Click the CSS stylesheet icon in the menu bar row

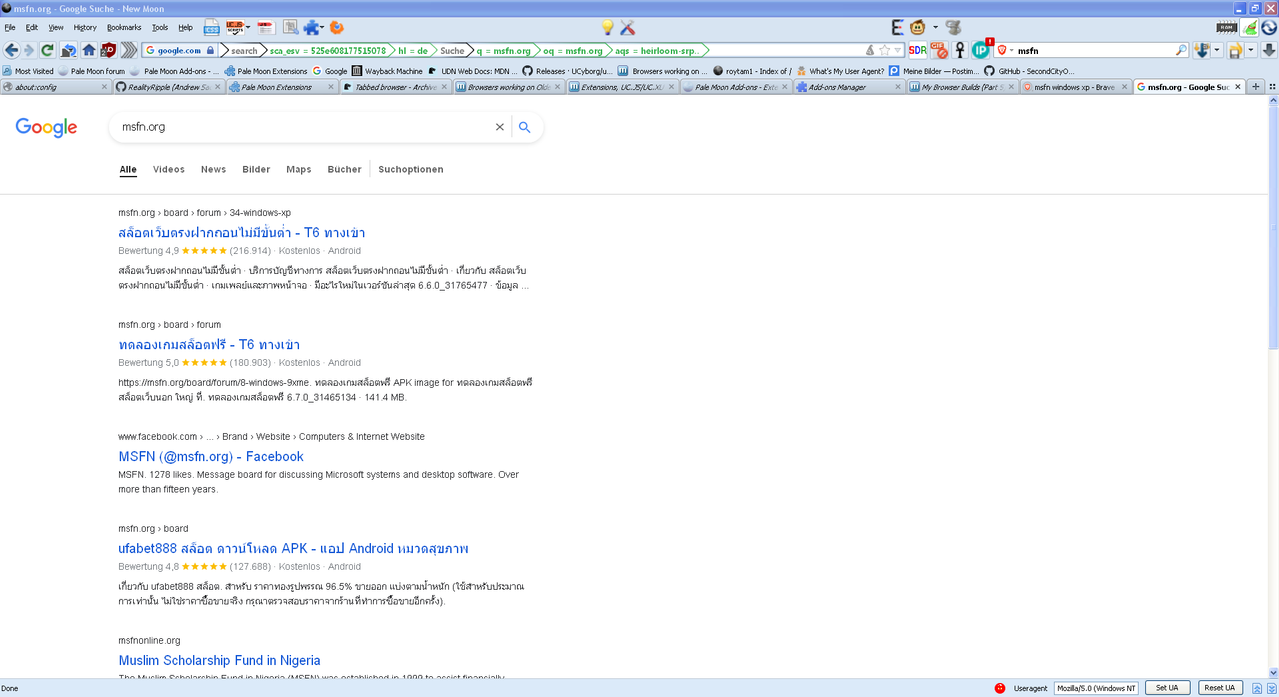pyautogui.click(x=212, y=27)
